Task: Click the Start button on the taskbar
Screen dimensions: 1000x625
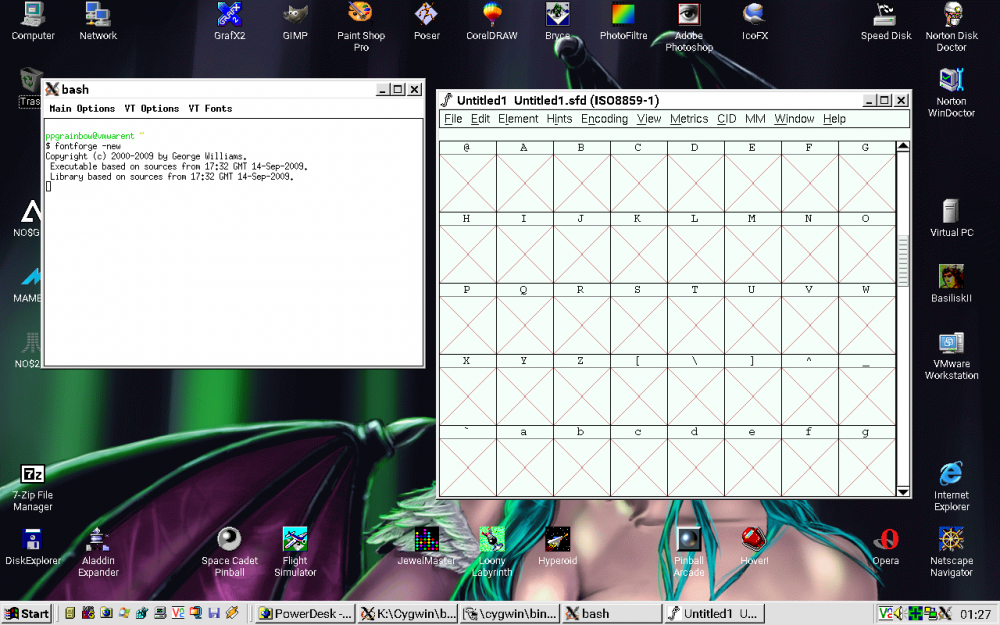Action: click(x=26, y=613)
